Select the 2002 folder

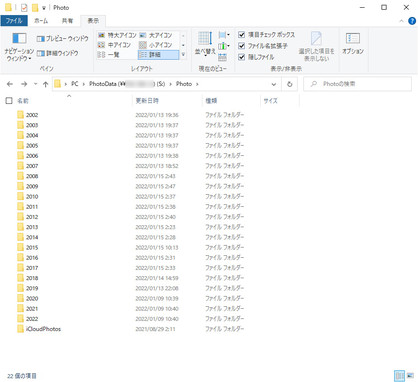(x=32, y=115)
